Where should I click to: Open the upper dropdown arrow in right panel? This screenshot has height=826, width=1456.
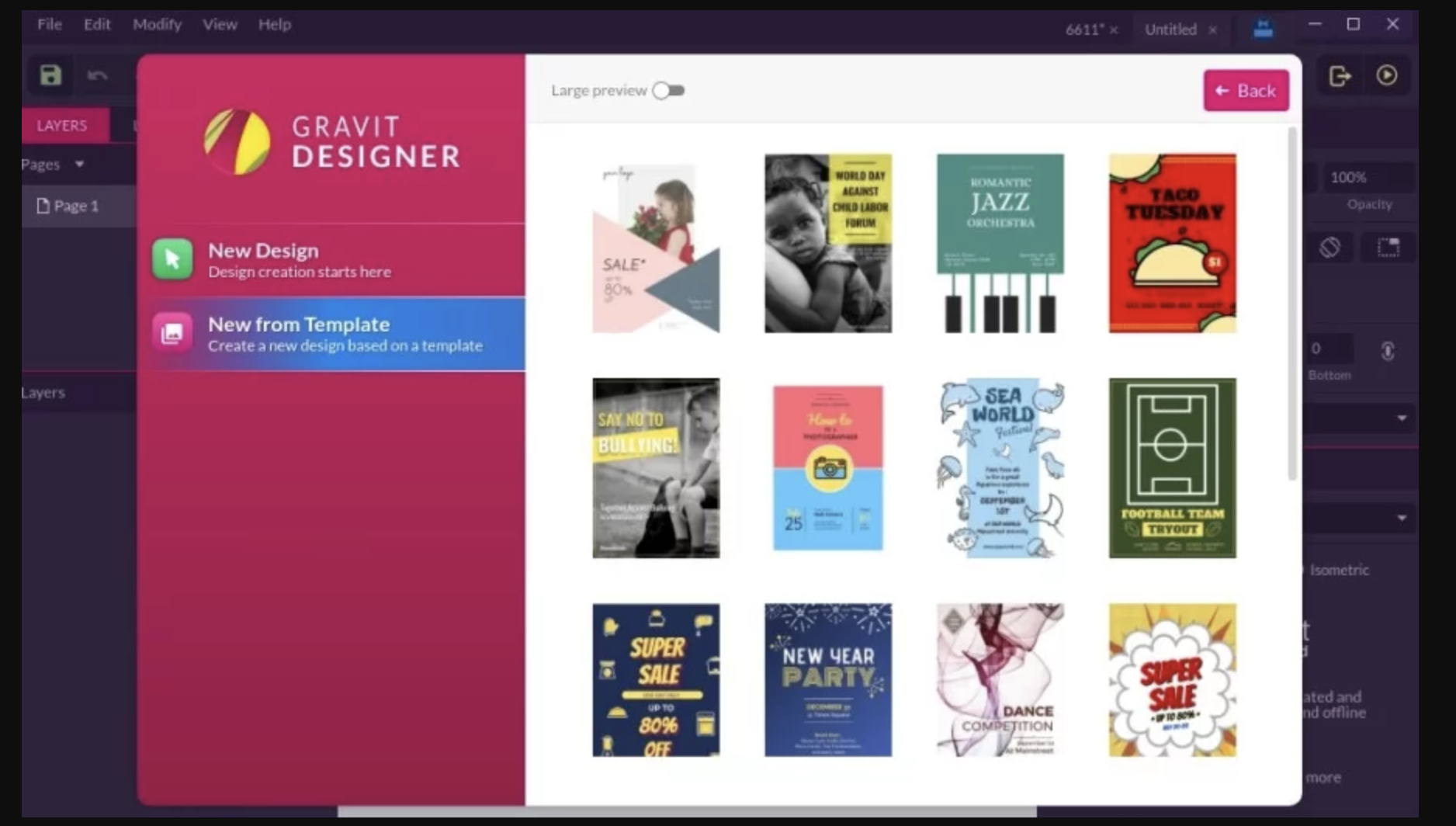point(1402,418)
